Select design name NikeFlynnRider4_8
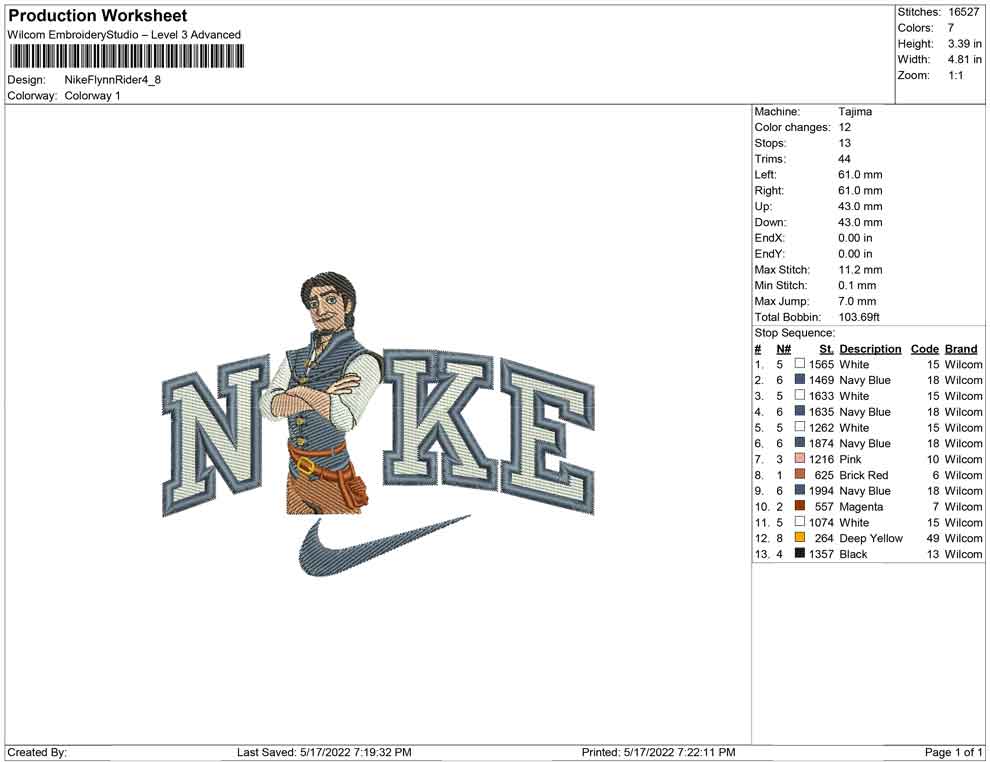The width and height of the screenshot is (990, 762). (112, 80)
